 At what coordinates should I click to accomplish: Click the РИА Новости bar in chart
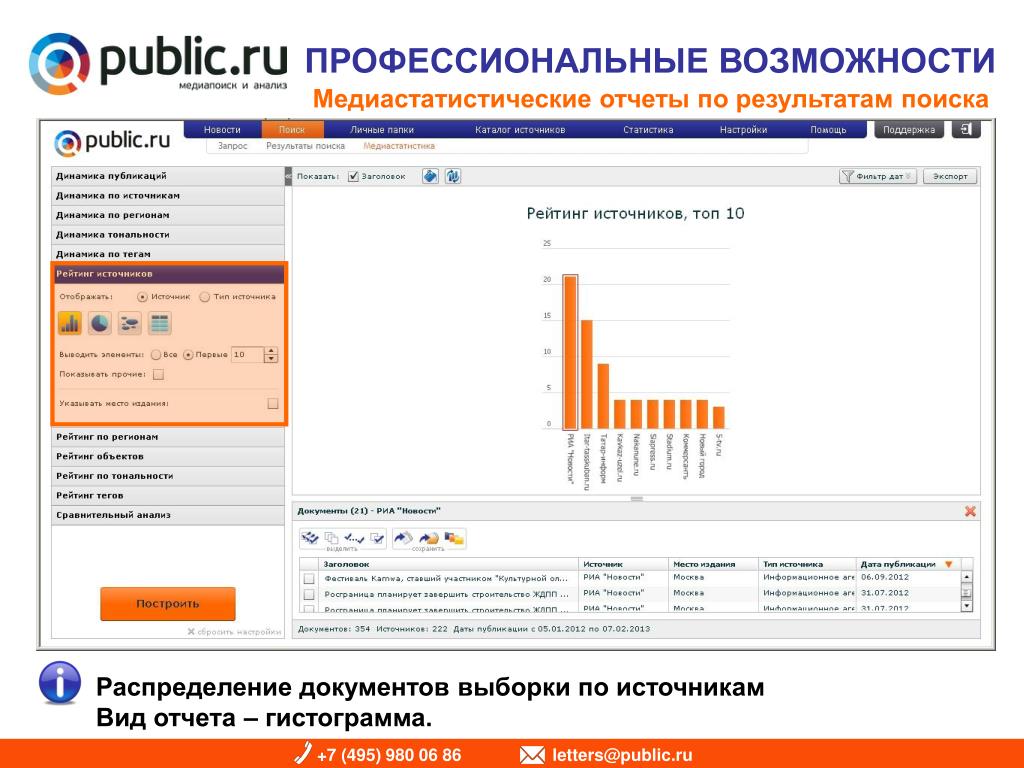(x=570, y=351)
